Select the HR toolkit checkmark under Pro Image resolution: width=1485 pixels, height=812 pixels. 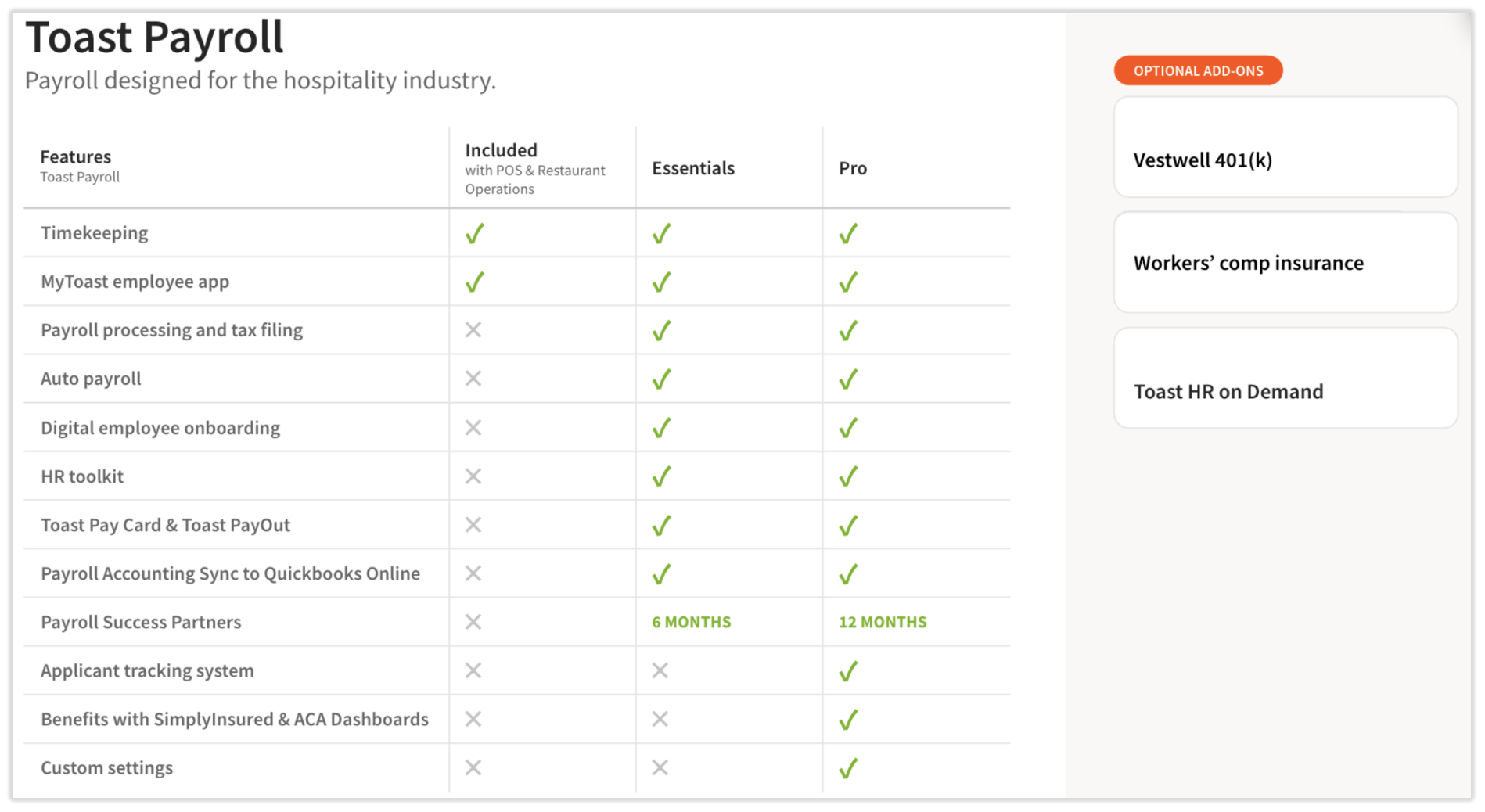[x=849, y=476]
